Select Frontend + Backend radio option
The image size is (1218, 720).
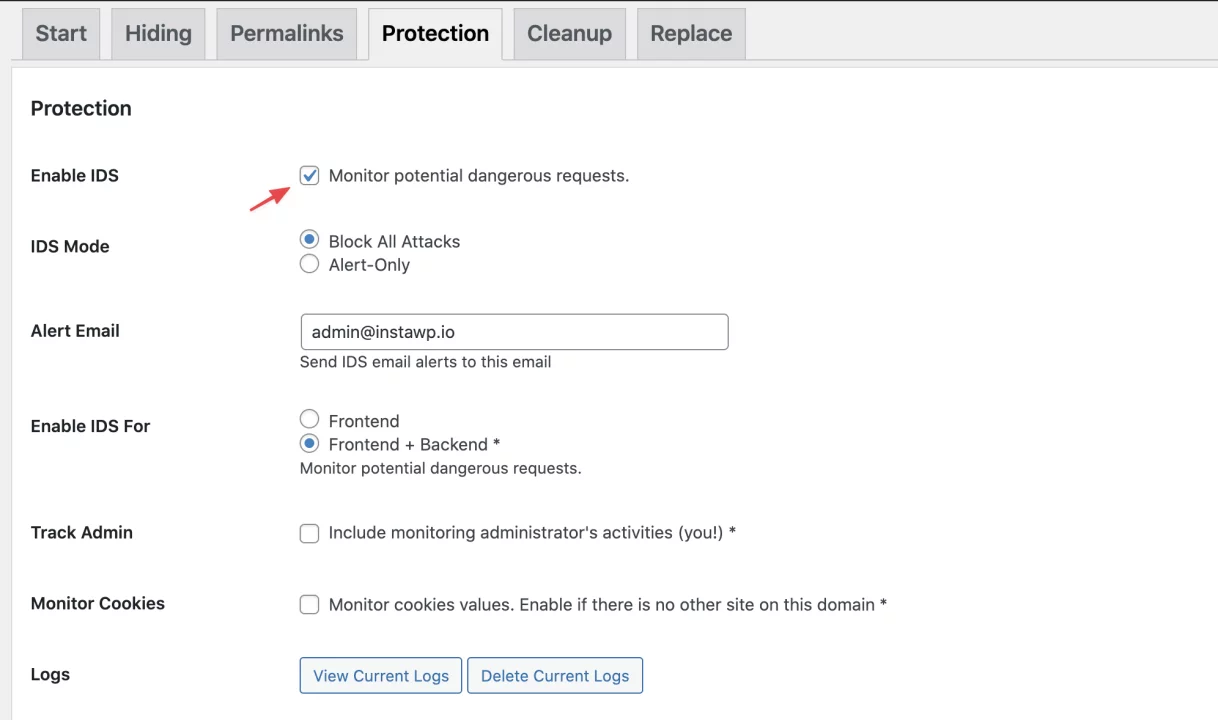(x=310, y=443)
